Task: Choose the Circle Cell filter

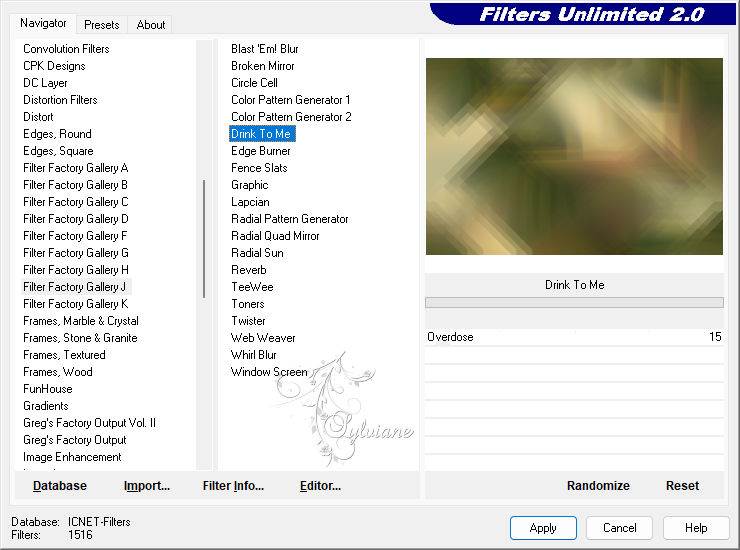Action: coord(254,83)
